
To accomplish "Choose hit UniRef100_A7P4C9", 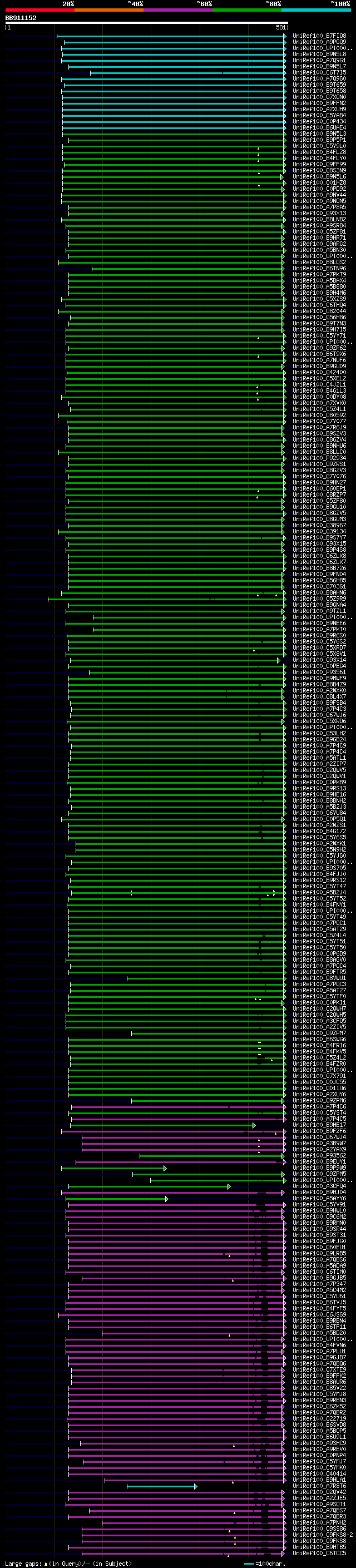I will click(x=319, y=746).
